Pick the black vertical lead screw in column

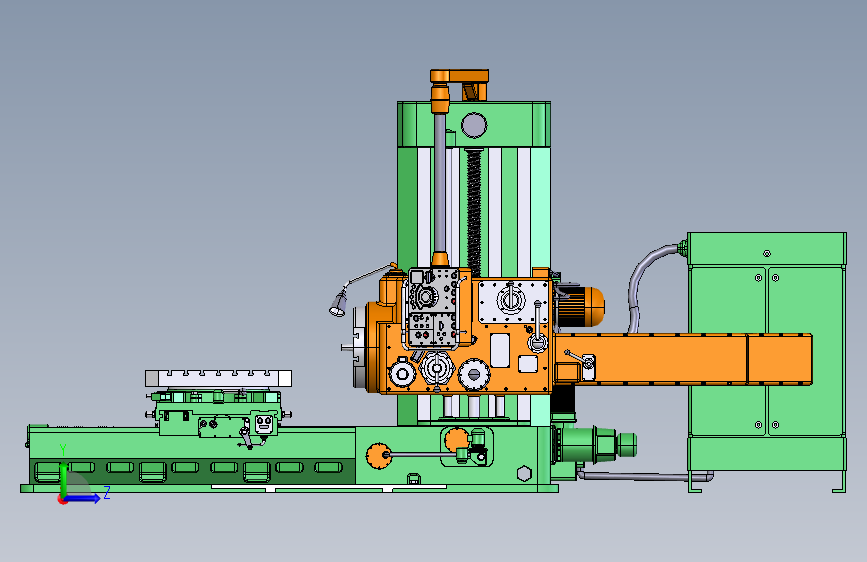pos(474,212)
